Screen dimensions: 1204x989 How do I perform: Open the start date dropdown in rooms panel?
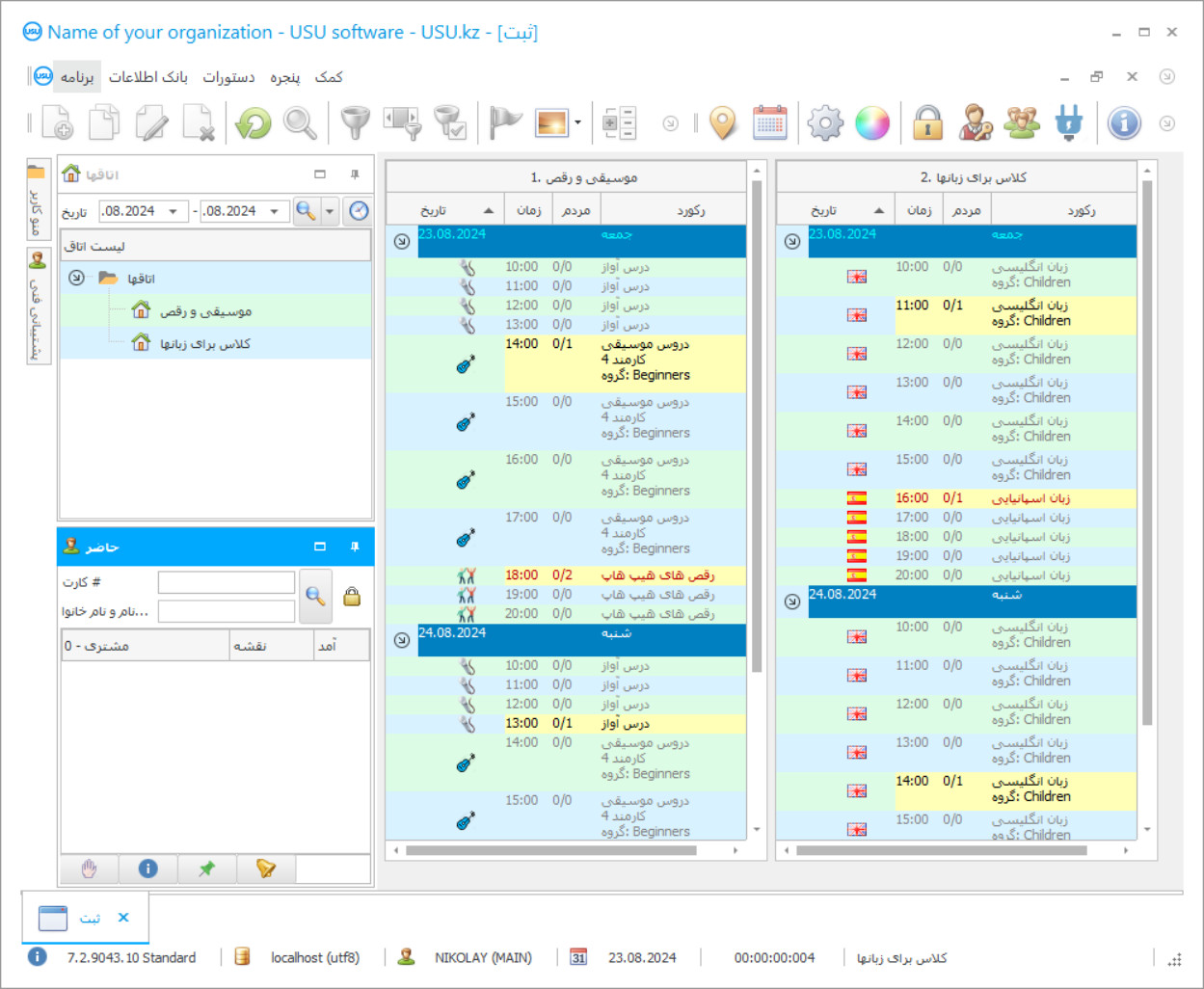click(x=174, y=211)
